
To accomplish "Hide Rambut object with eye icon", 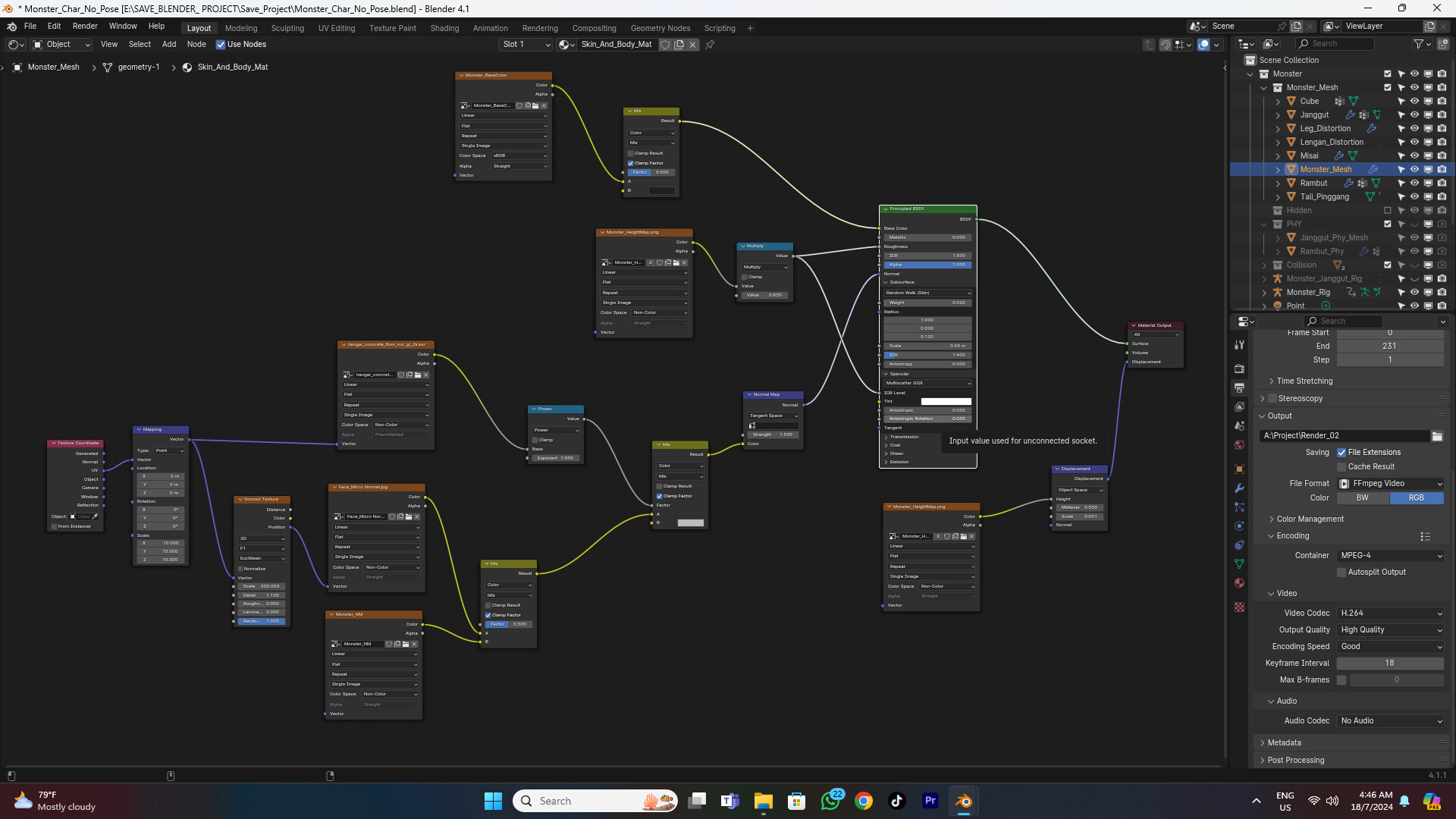I will [1414, 184].
